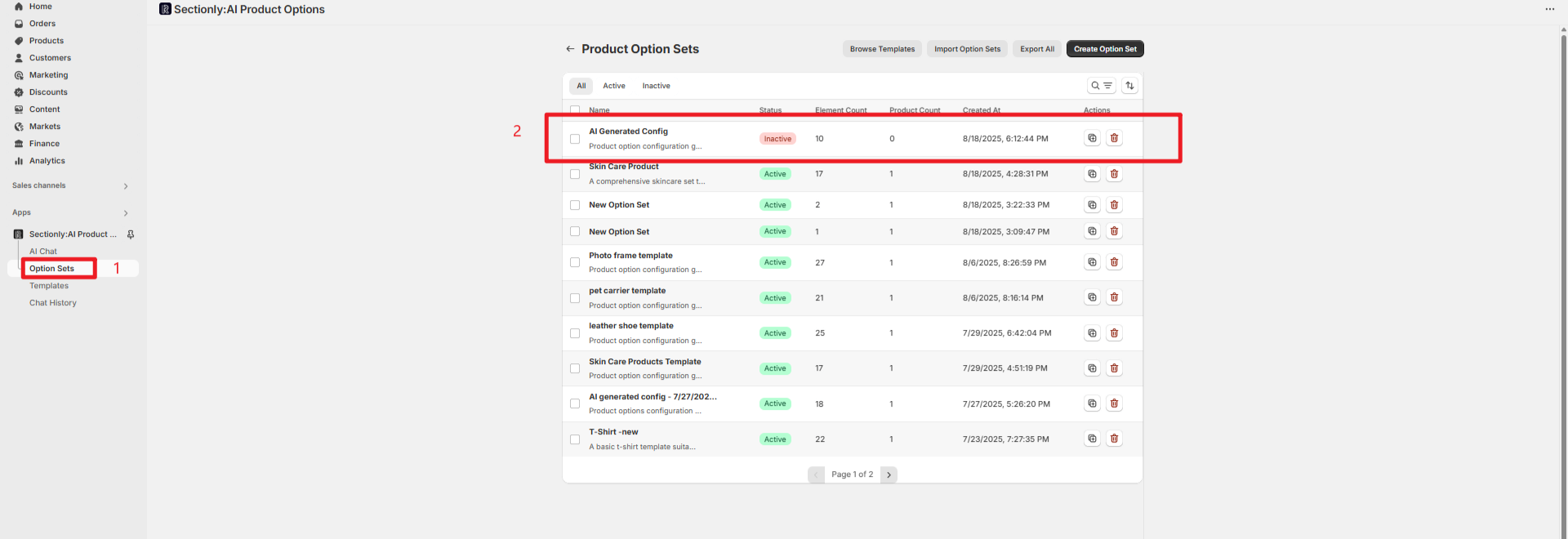Screen dimensions: 1568x539
Task: Delete the T-Shirt -new option set
Action: (1114, 439)
